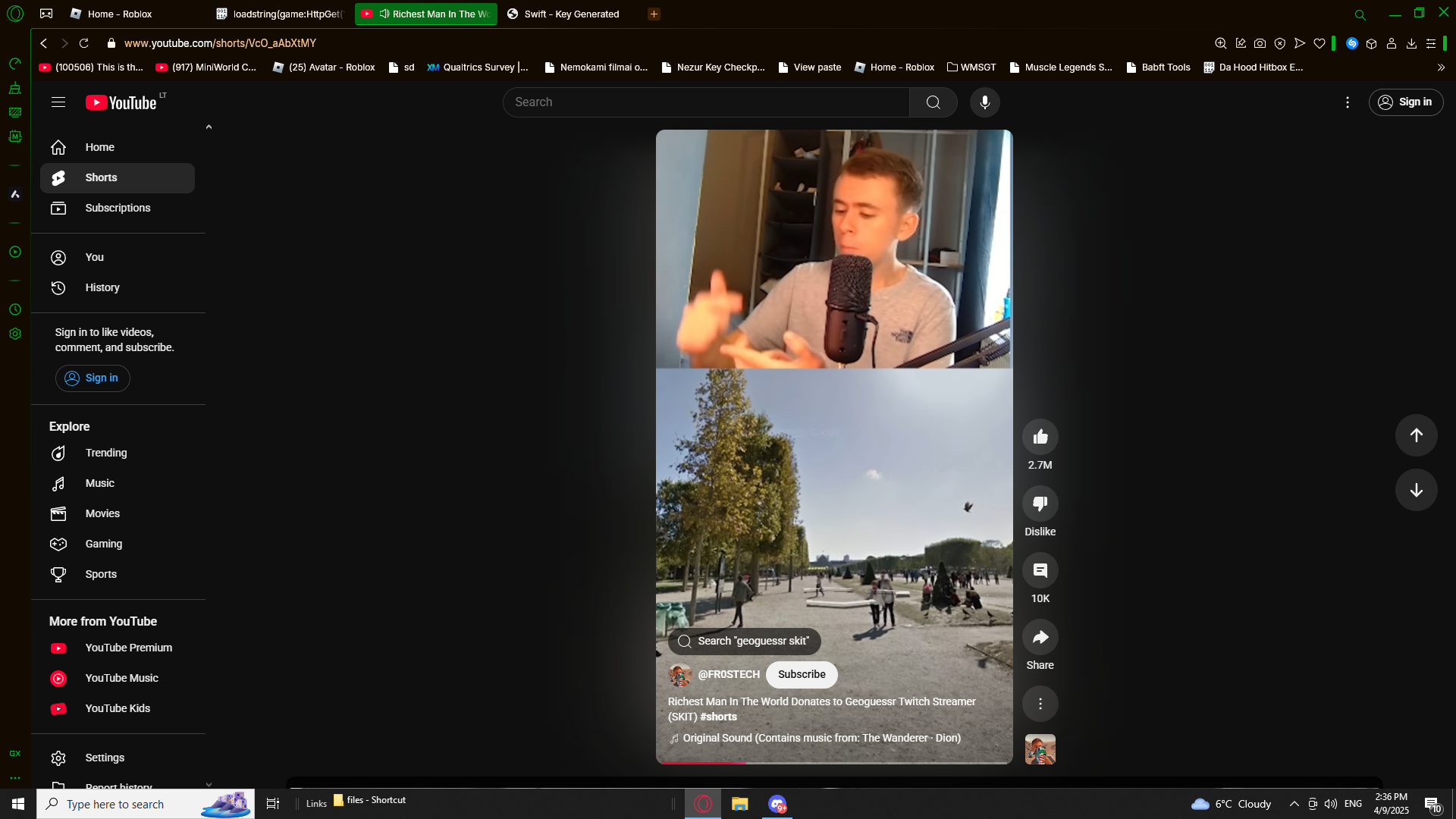Open sidebar history clock icon
The image size is (1456, 819).
(15, 309)
